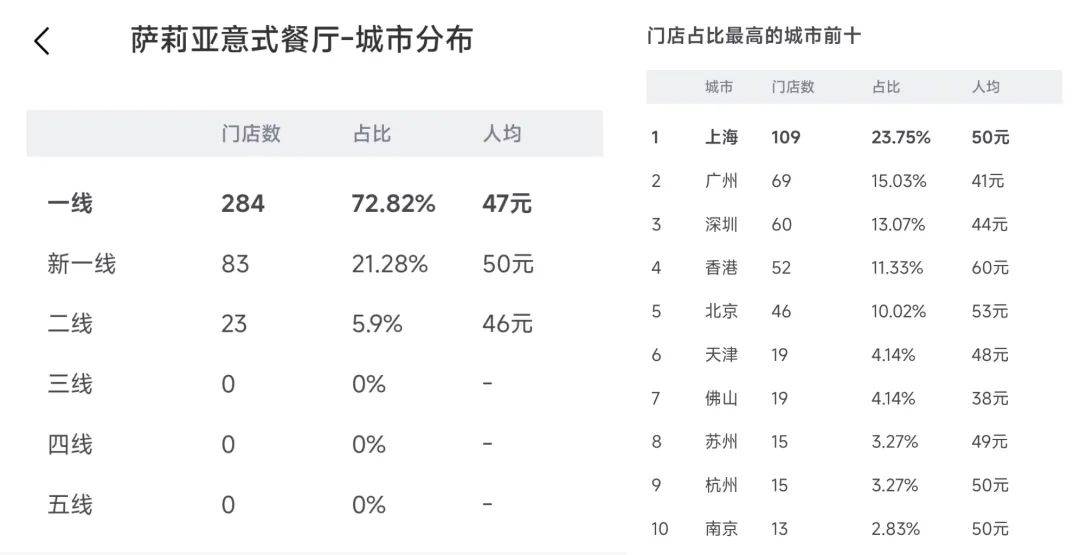The width and height of the screenshot is (1080, 555).
Task: Select the 新一线 city tier row
Action: click(81, 264)
